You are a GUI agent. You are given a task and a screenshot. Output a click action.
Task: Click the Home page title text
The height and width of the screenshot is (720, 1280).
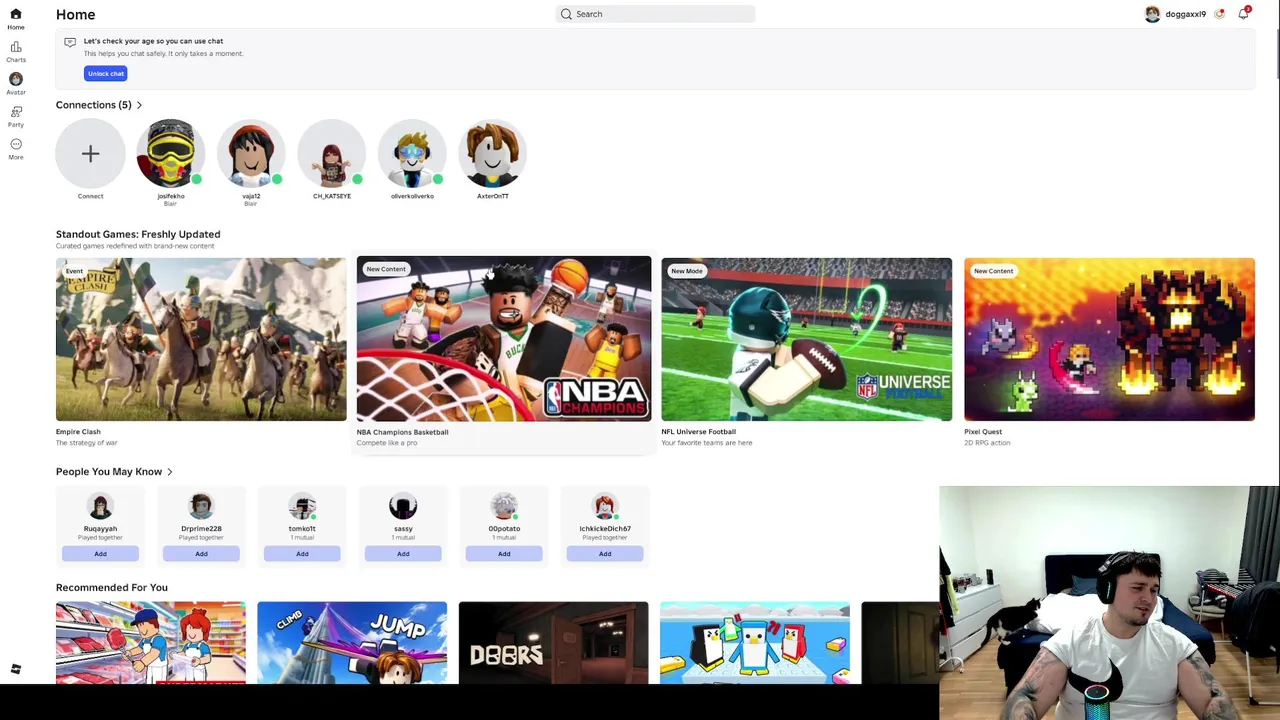point(75,14)
